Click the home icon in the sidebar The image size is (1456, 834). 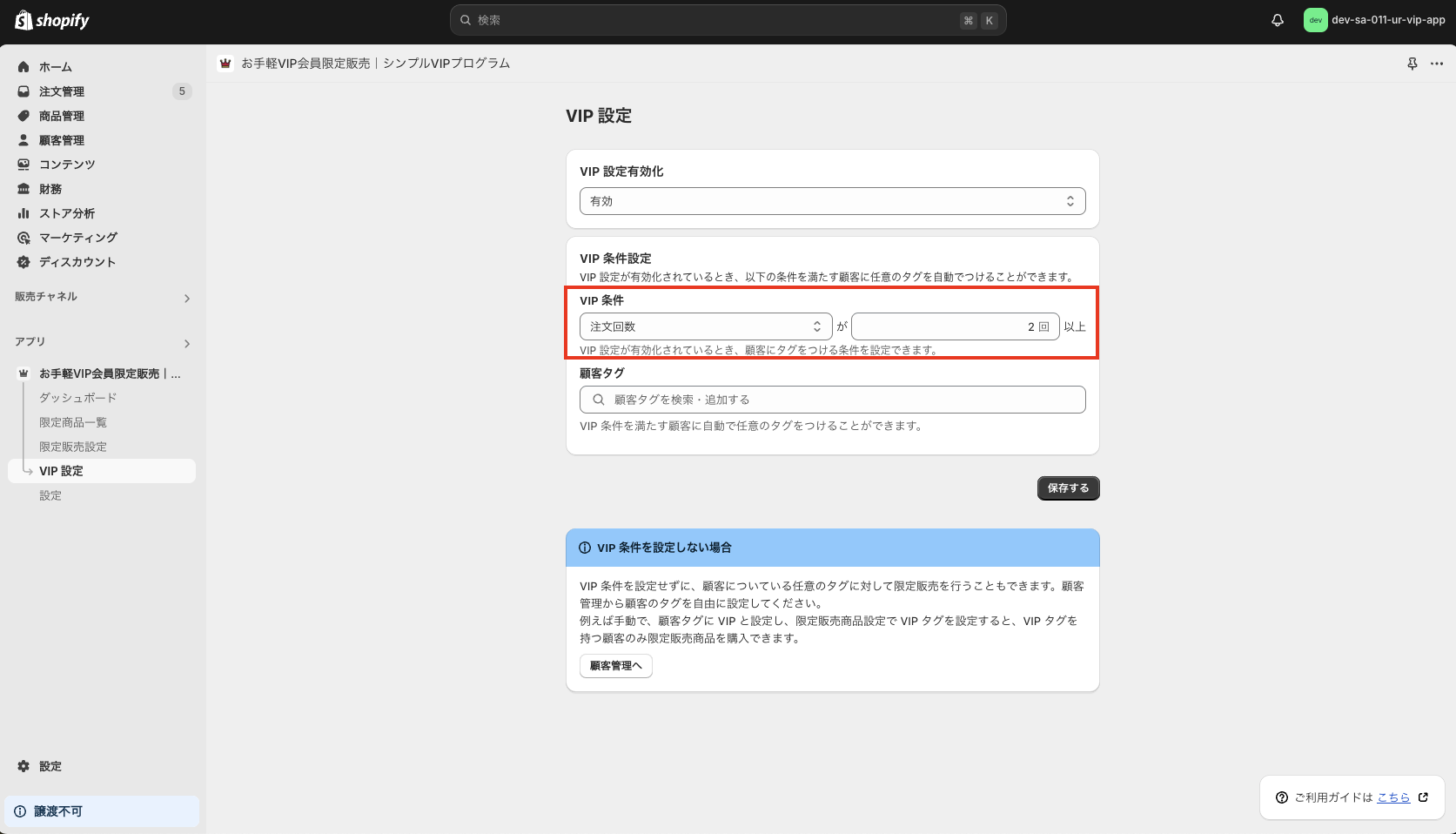pos(23,67)
